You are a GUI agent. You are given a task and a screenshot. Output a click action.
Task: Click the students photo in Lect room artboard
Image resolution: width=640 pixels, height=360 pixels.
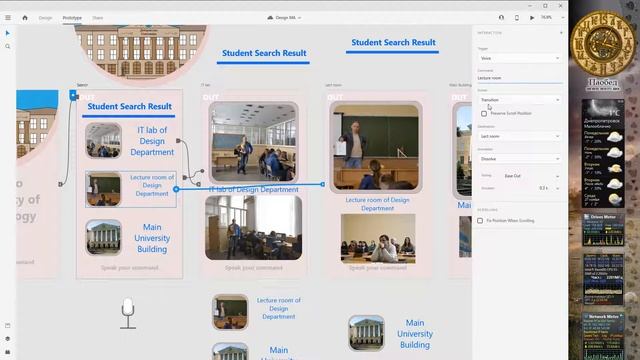378,239
